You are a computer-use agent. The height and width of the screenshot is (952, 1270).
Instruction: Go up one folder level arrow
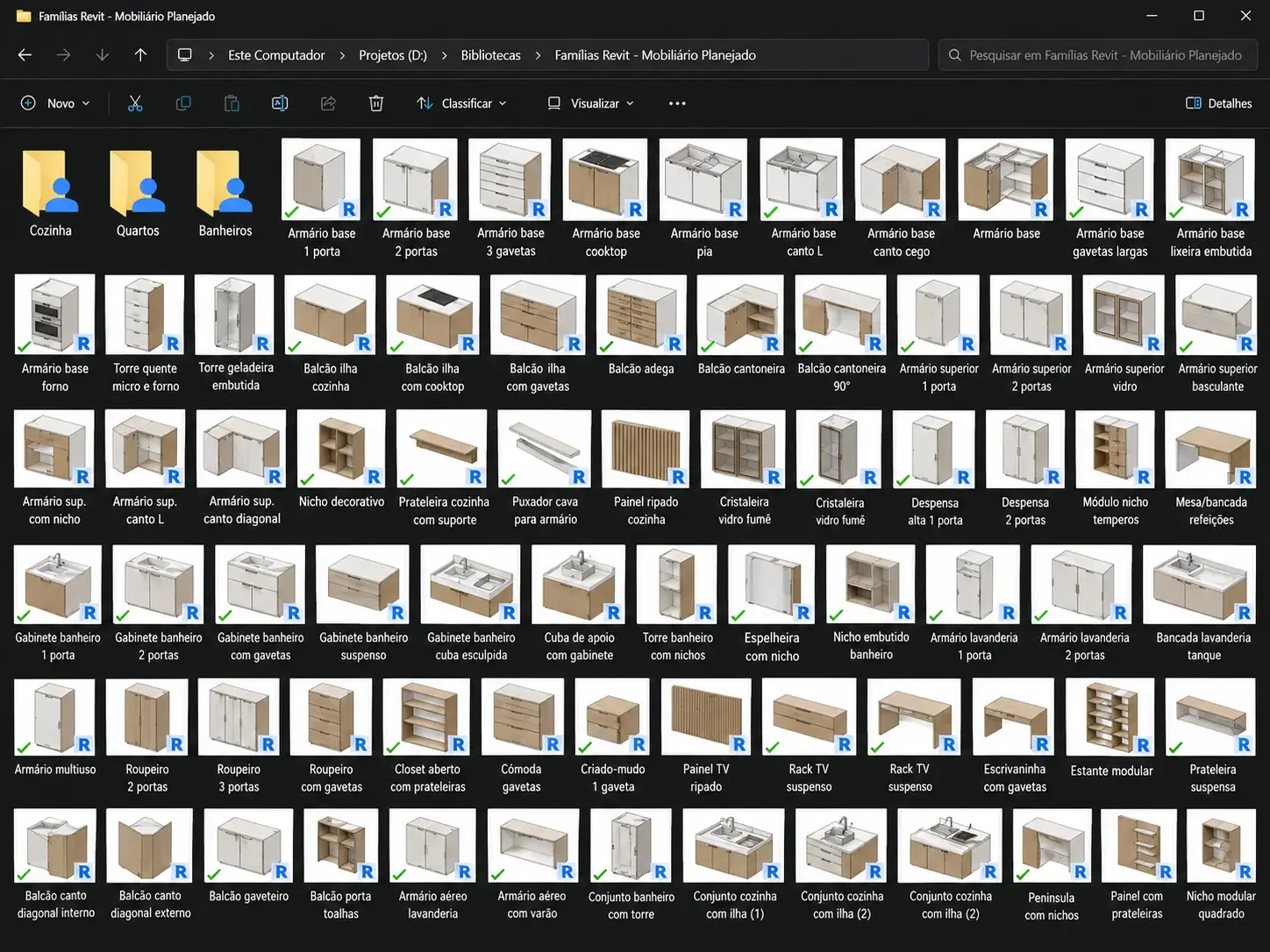click(x=140, y=55)
